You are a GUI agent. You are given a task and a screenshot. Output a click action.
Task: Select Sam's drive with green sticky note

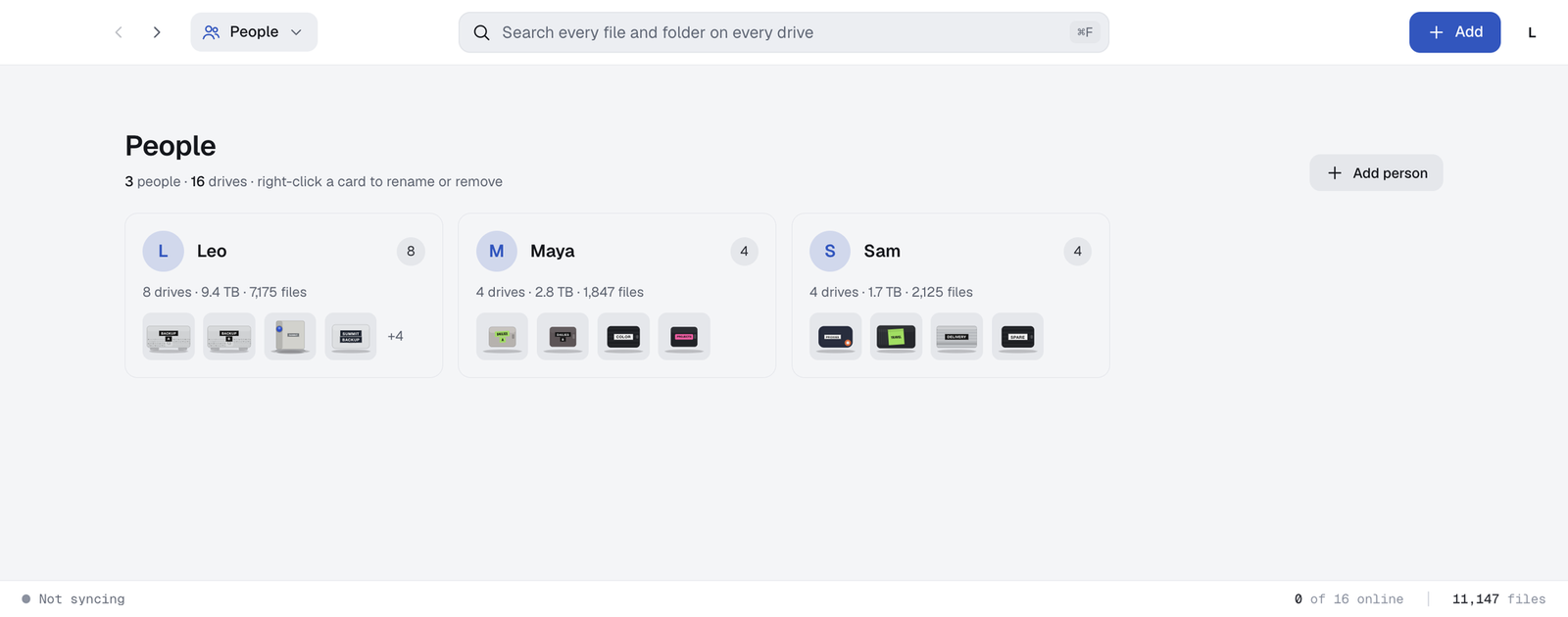point(896,336)
